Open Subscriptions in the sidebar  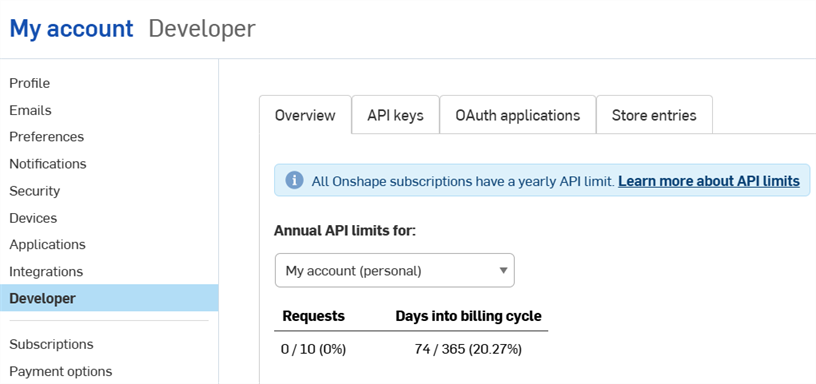pos(52,344)
